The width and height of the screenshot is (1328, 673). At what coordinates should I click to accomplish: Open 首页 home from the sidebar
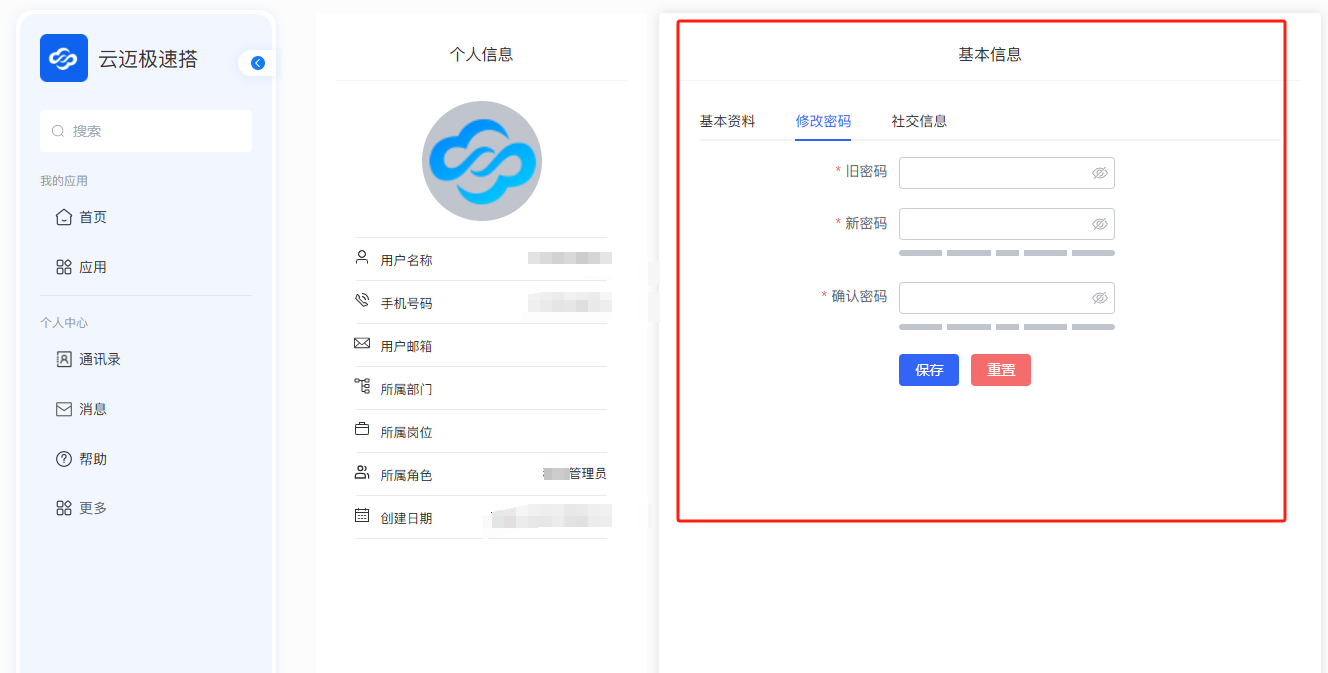click(x=92, y=217)
